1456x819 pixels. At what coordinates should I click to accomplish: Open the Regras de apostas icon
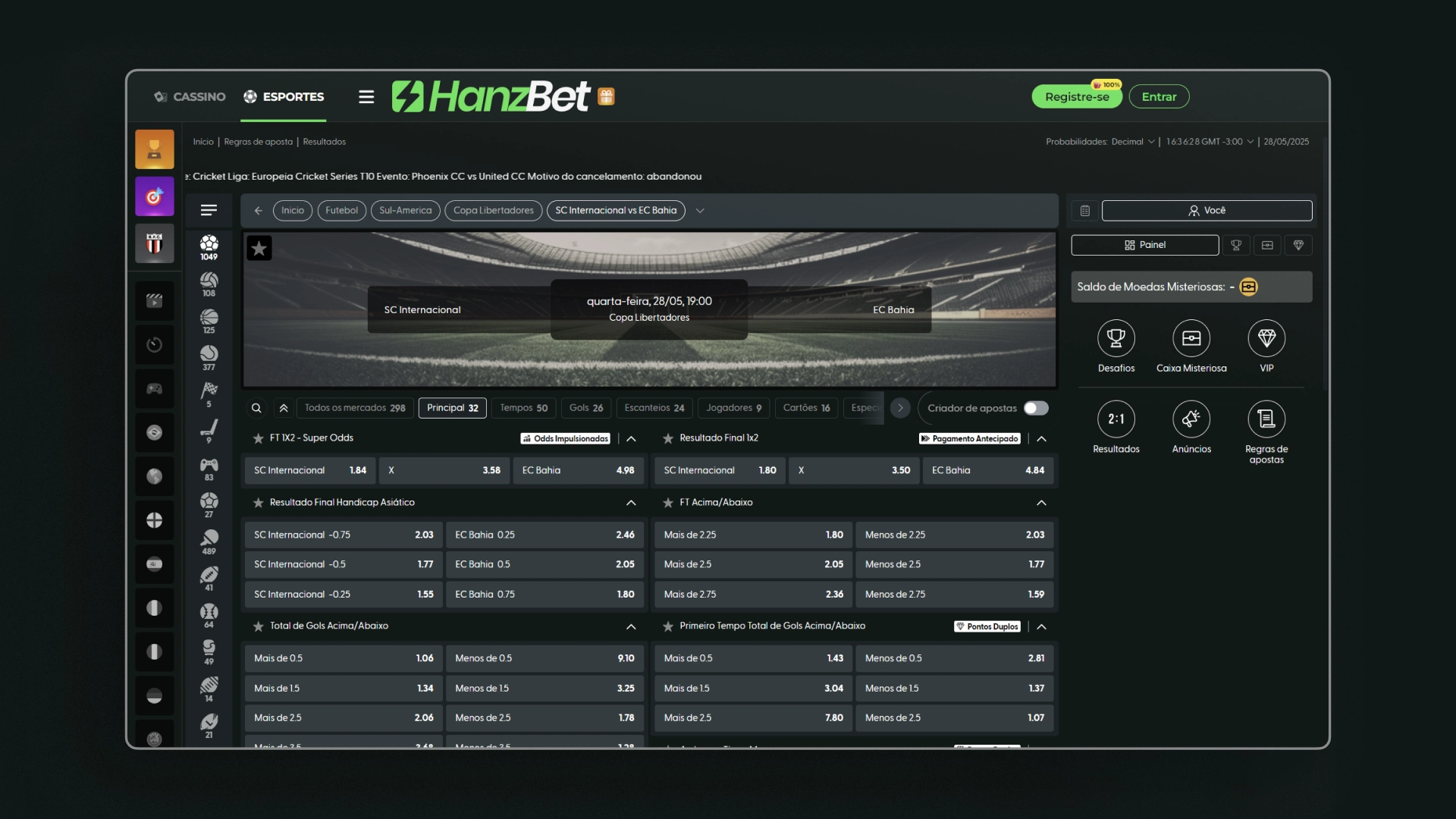pyautogui.click(x=1266, y=419)
